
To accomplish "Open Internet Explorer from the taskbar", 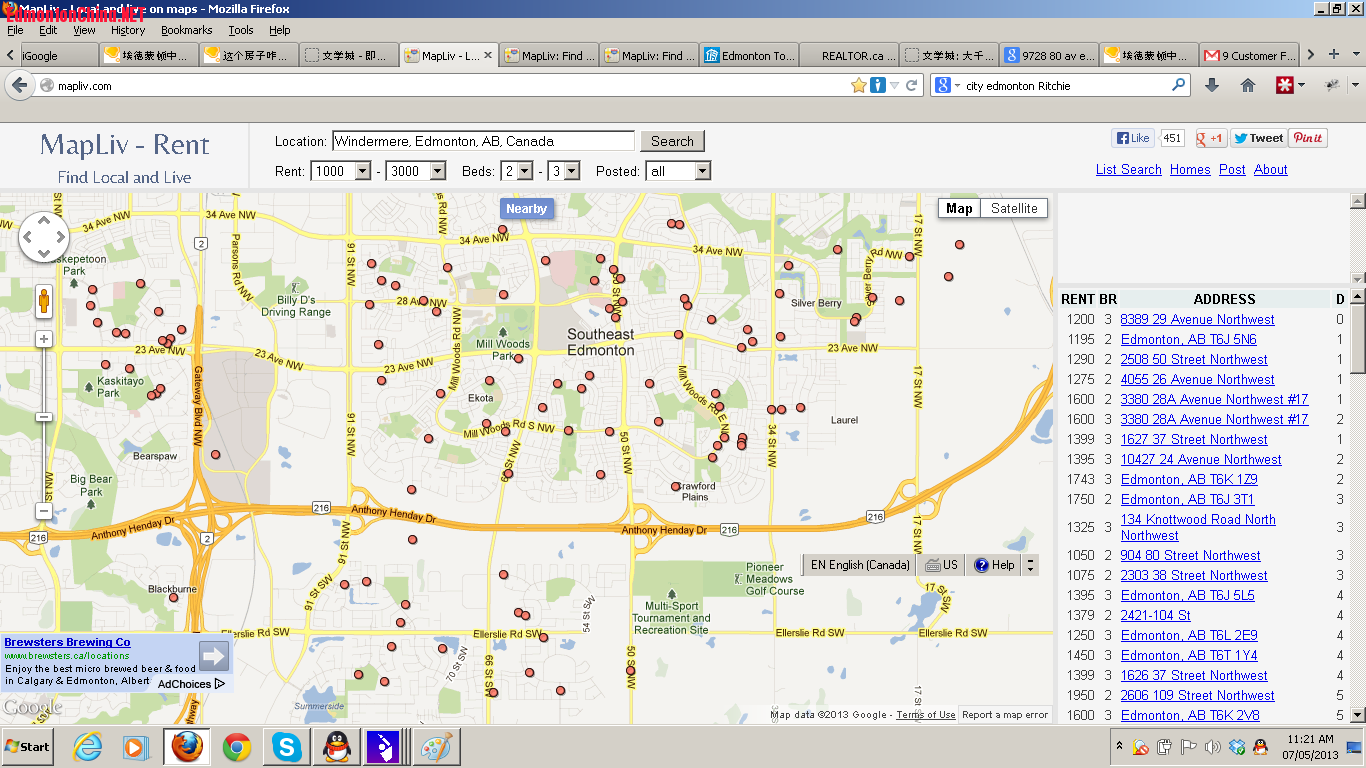I will pos(88,747).
